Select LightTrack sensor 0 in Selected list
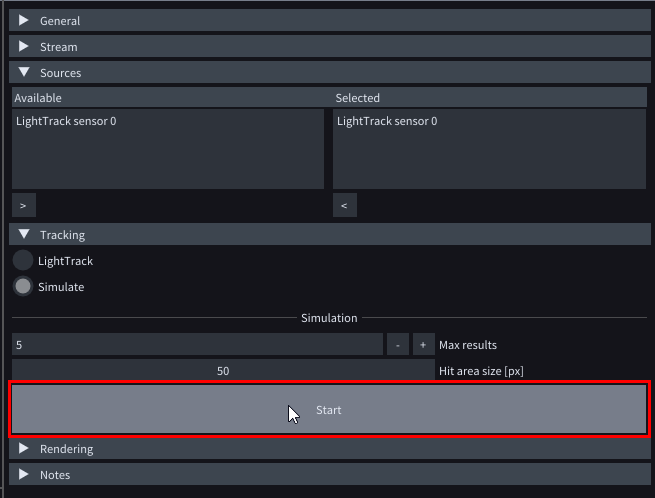 point(387,121)
